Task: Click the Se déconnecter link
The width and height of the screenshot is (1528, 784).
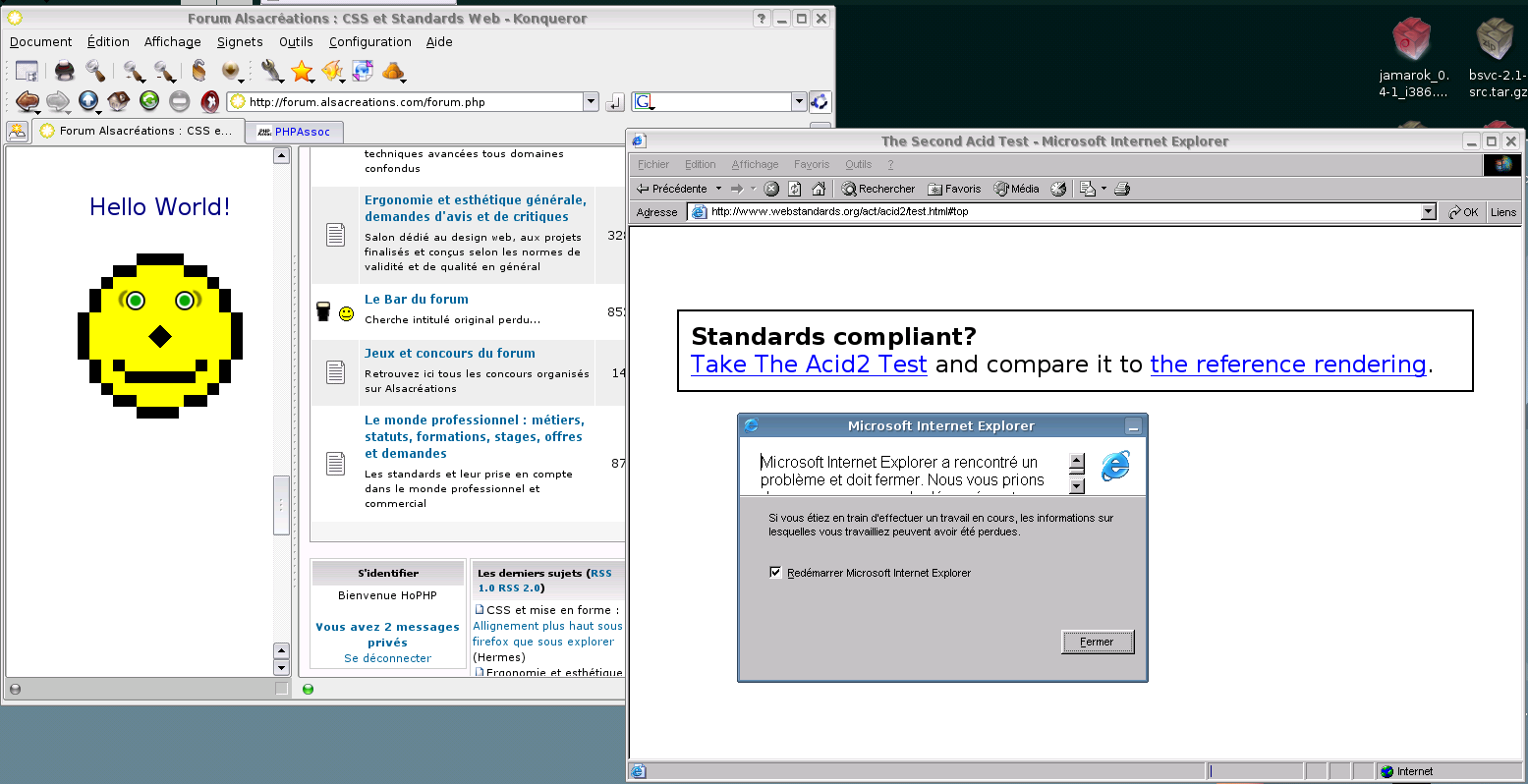Action: 387,658
